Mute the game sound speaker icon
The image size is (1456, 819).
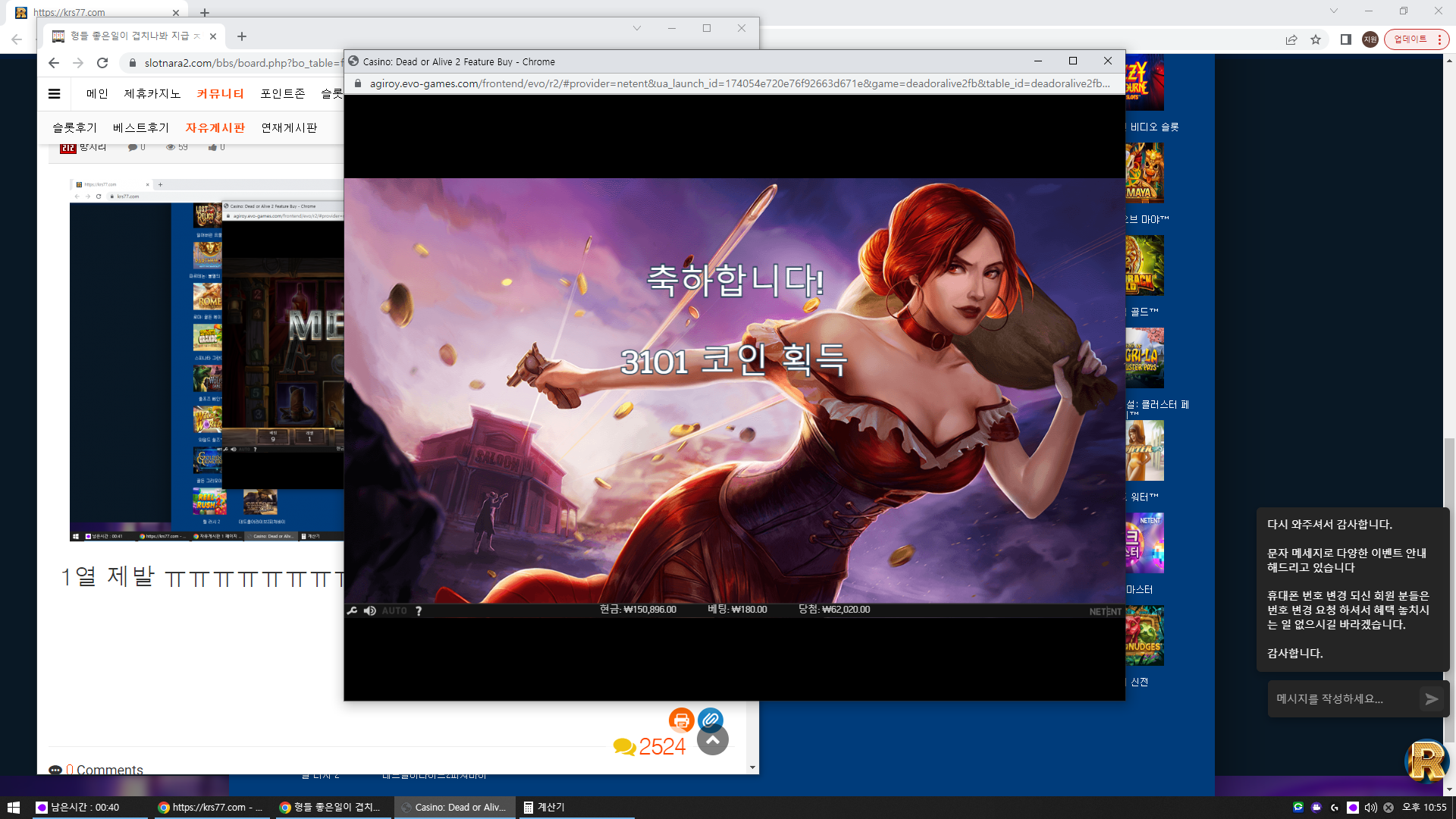tap(370, 610)
